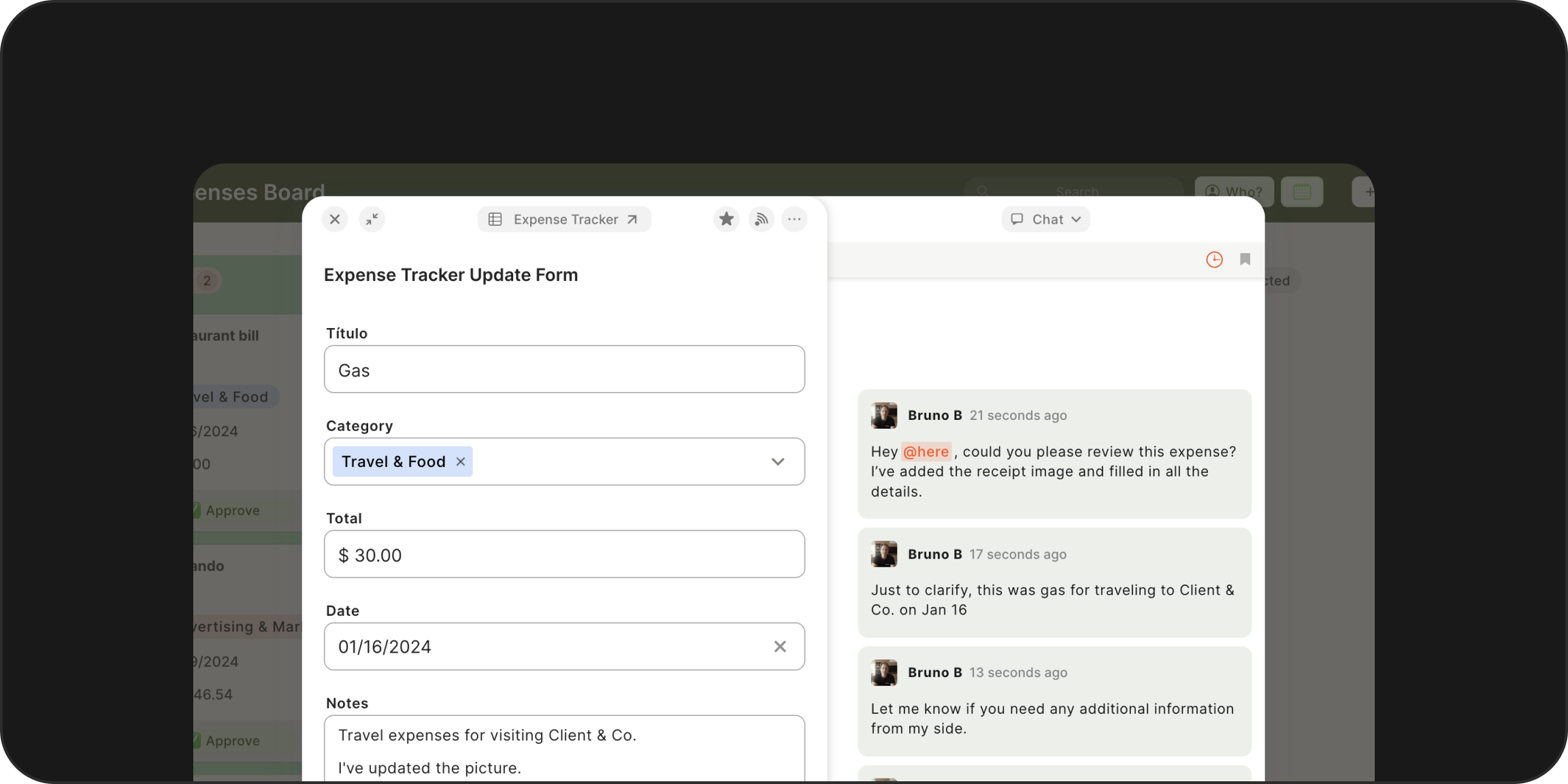
Task: Star this expense record as a favorite
Action: click(726, 219)
